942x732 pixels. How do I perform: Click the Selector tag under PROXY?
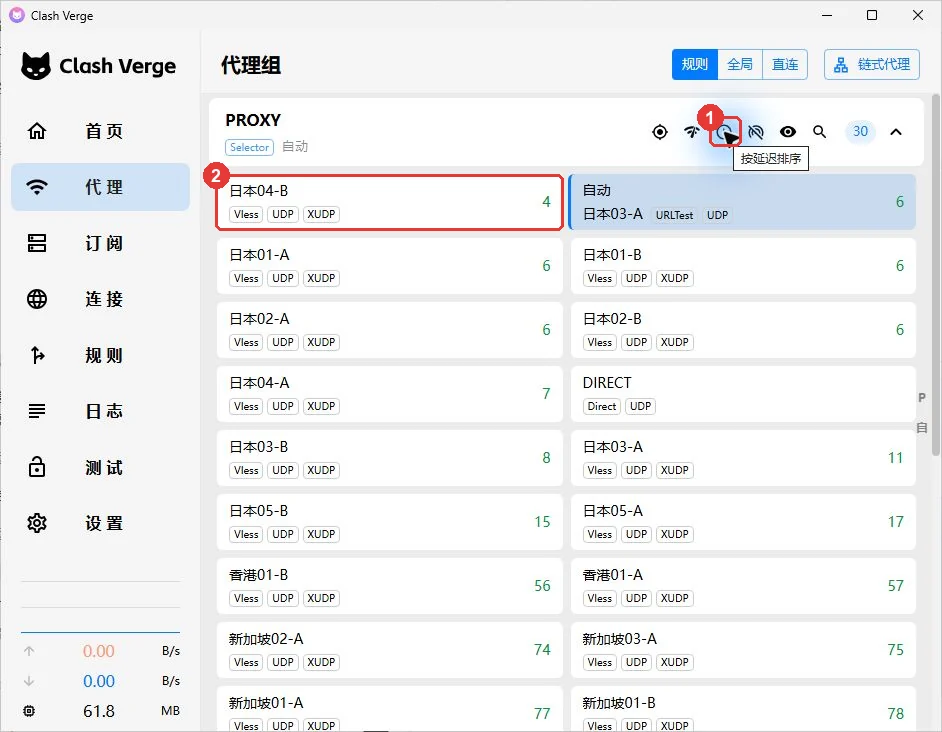click(249, 147)
